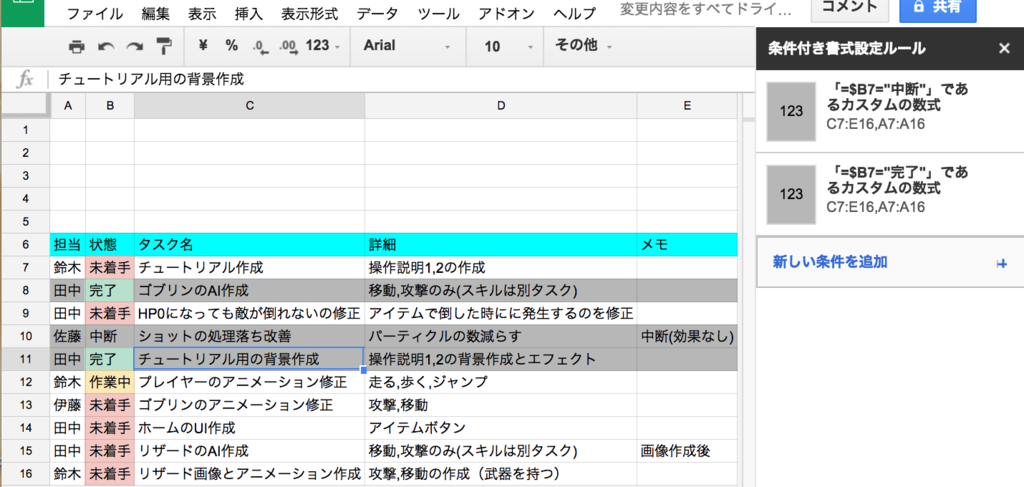Click the 新しい条件を追加 link
The image size is (1024, 487).
pyautogui.click(x=830, y=262)
